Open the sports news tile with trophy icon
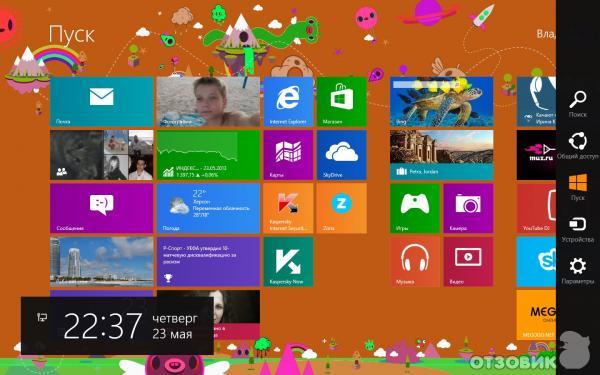The image size is (600, 375). [208, 262]
